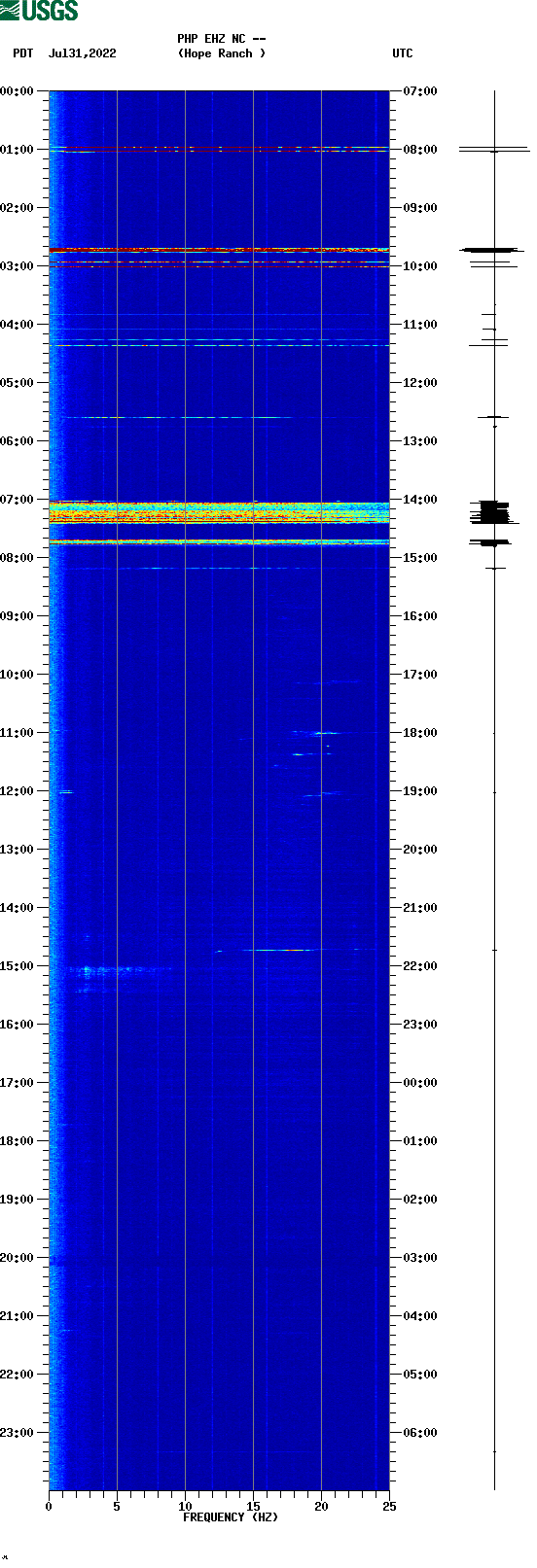Click the bright yellow-cyan energy band after 07:00 PDT
537x1568 pixels.
coord(219,512)
